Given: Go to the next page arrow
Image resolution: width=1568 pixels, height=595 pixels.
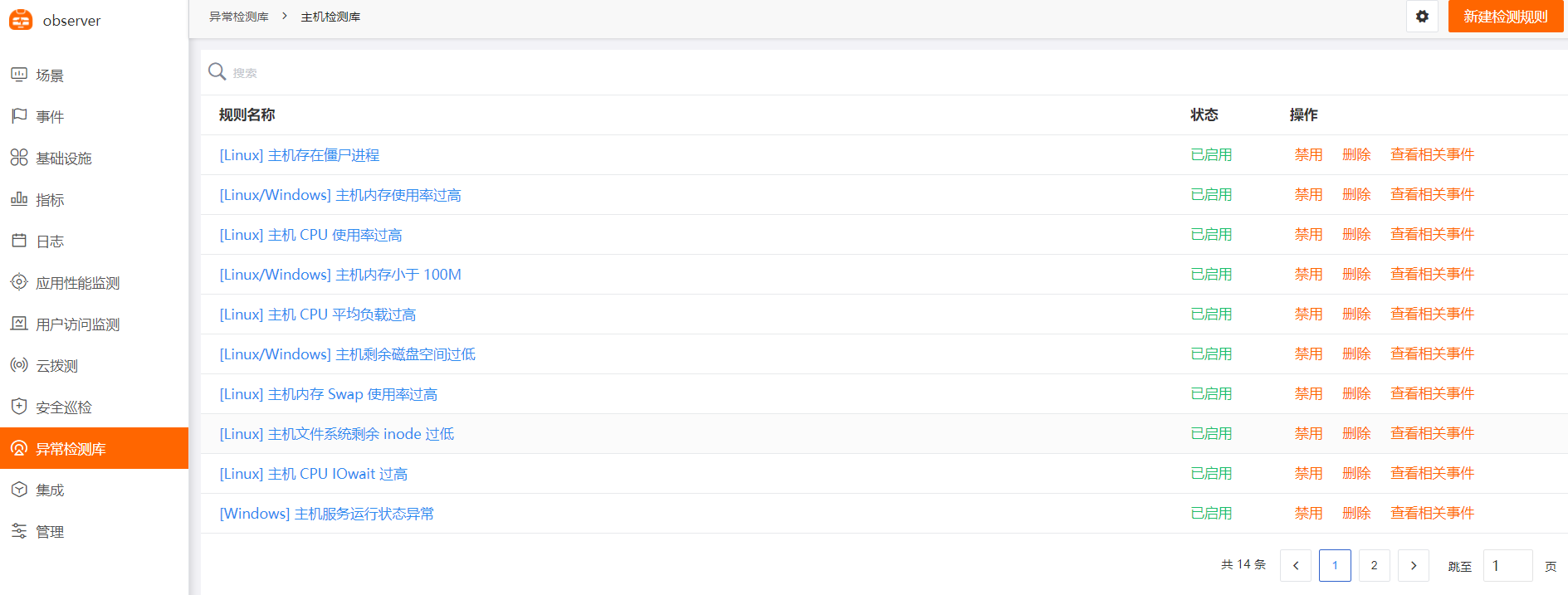Looking at the screenshot, I should coord(1414,566).
